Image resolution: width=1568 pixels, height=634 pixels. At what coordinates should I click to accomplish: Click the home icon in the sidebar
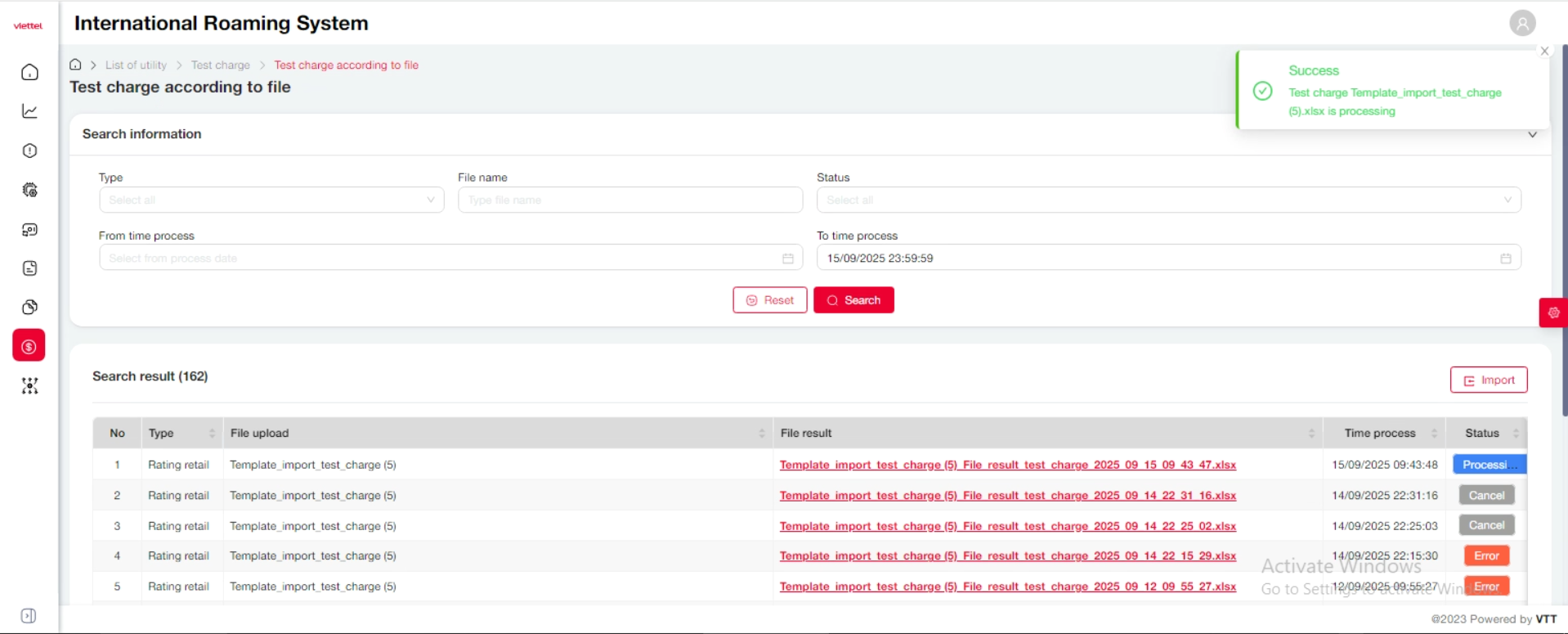[29, 72]
